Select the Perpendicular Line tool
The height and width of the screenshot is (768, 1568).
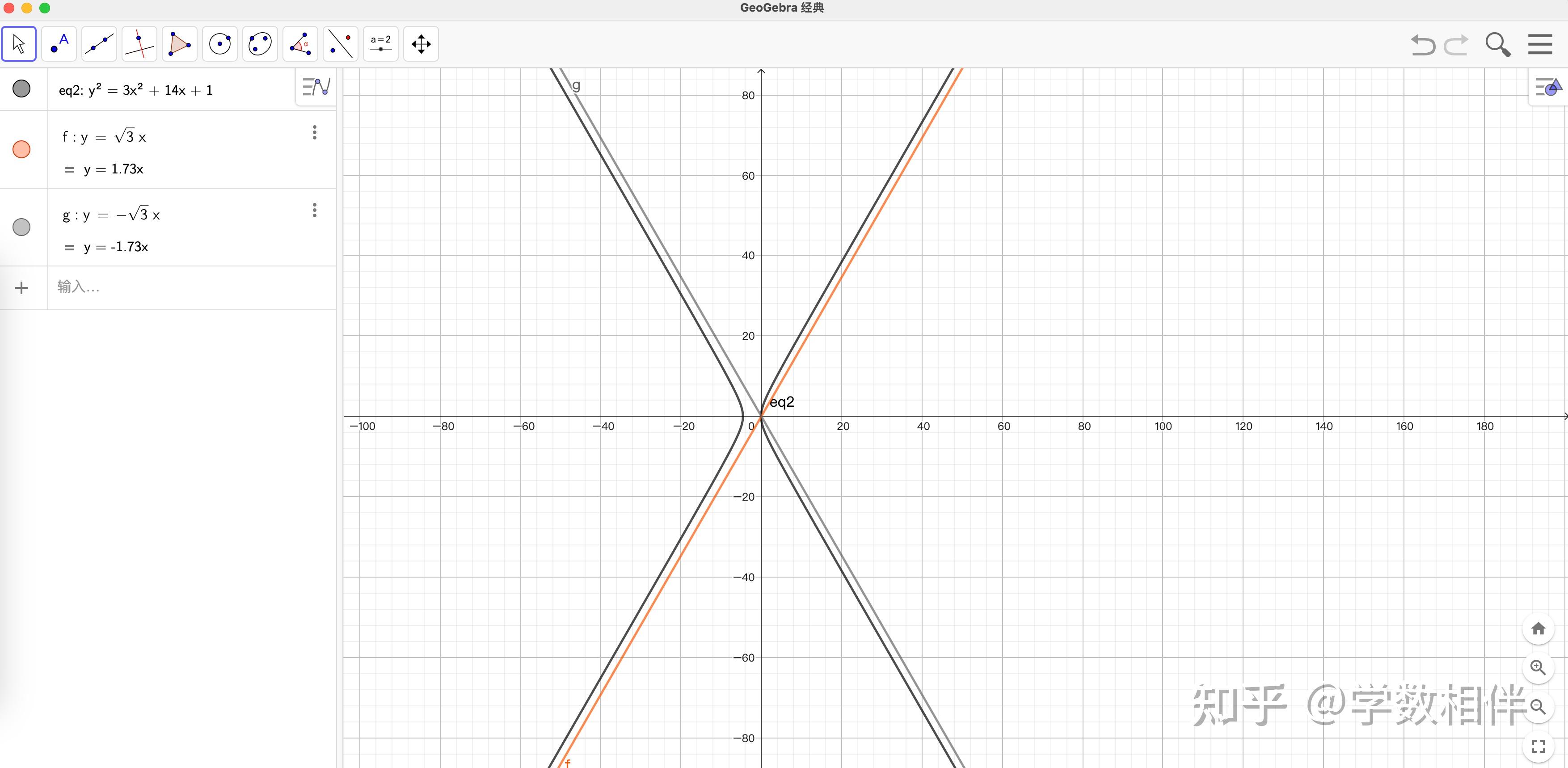click(139, 44)
